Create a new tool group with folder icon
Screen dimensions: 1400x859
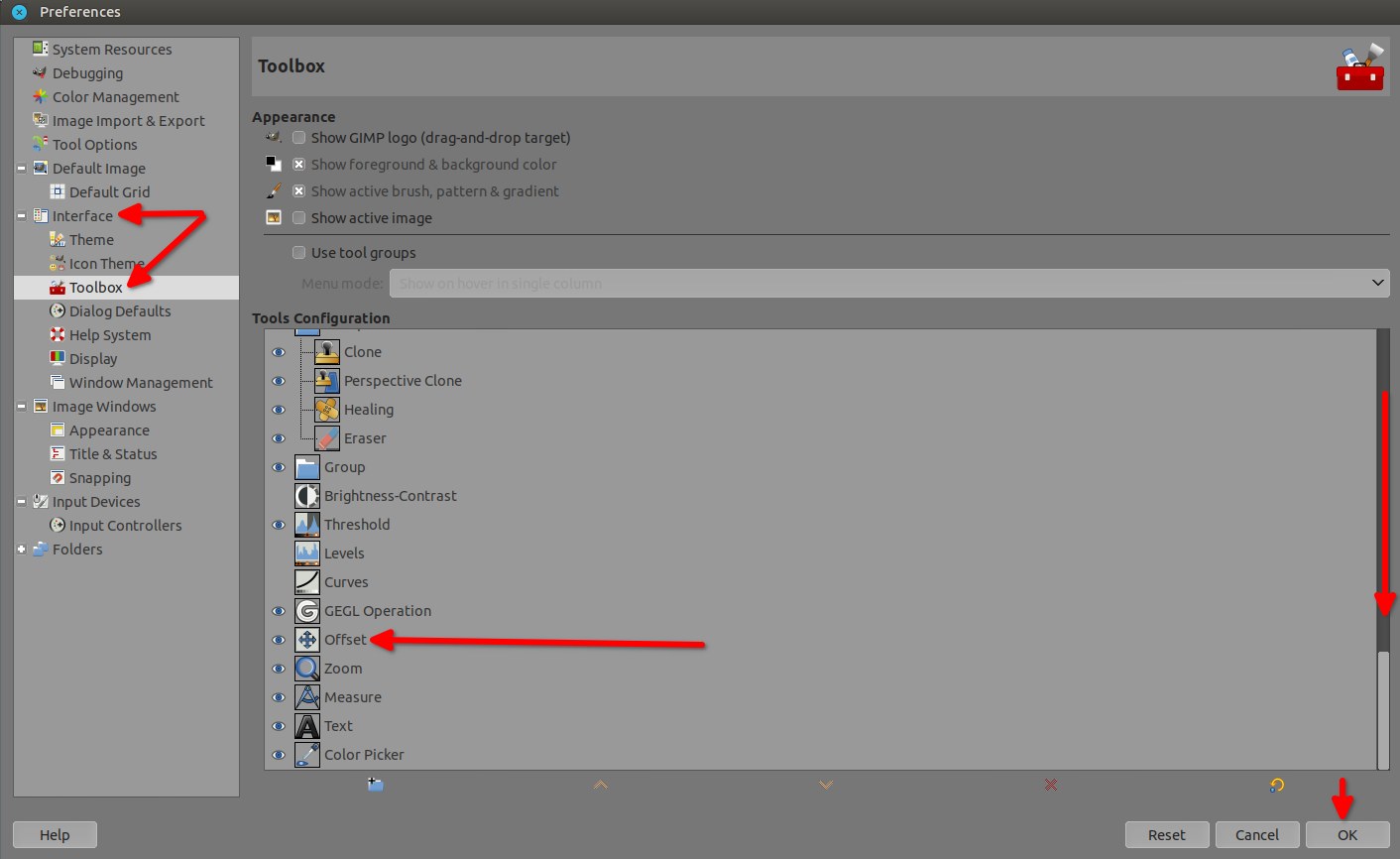(376, 785)
